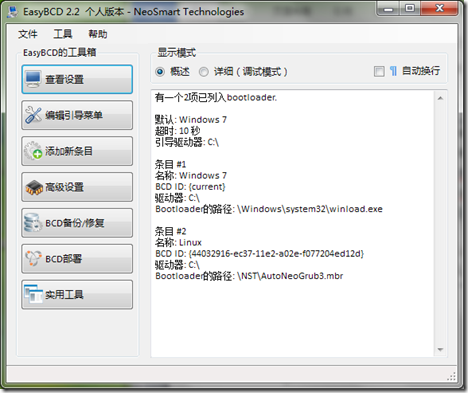Open the 实用工具 page
Screen dimensions: 468x393
pyautogui.click(x=77, y=294)
